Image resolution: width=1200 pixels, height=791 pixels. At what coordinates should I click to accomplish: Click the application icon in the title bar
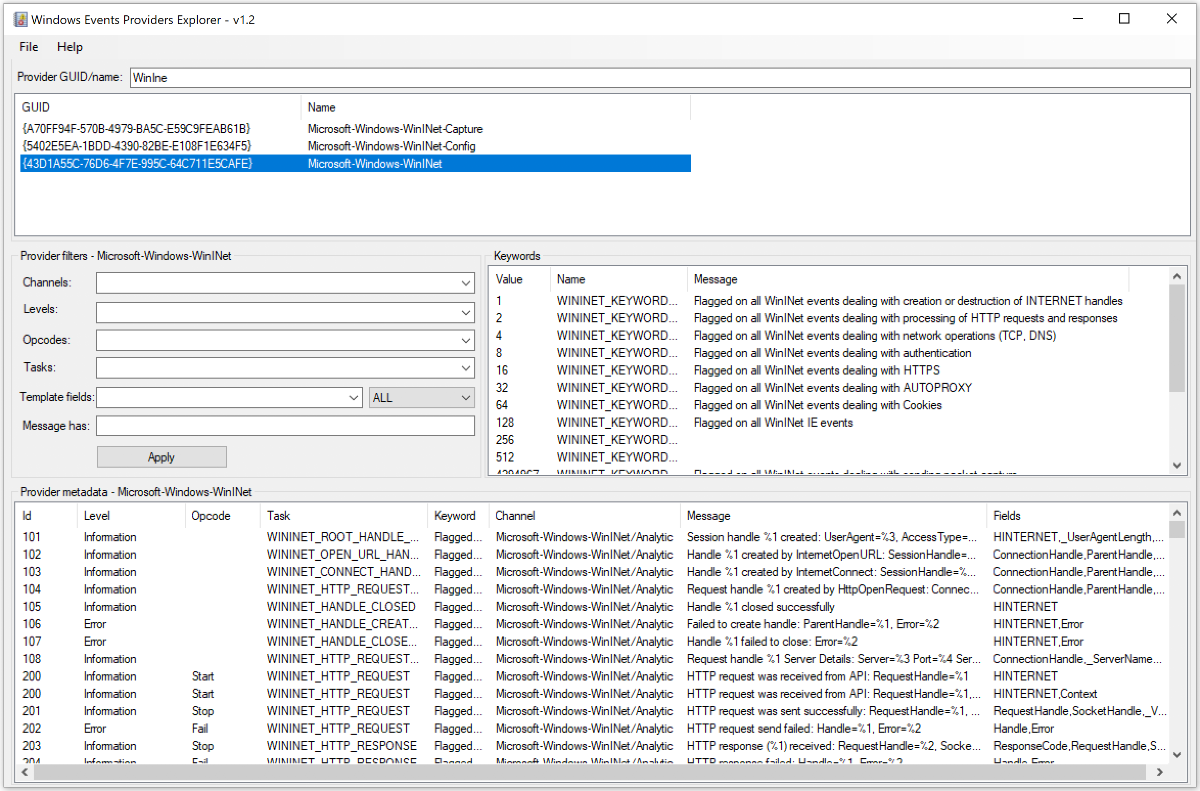pos(20,19)
